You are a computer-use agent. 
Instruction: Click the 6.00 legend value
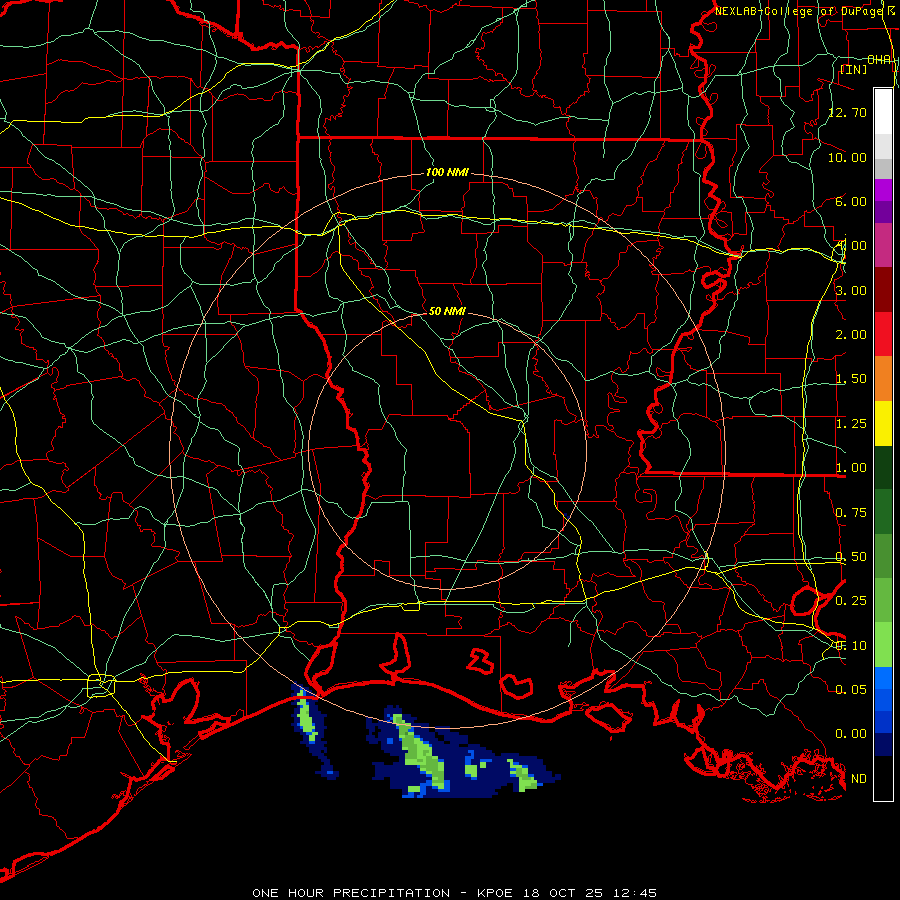[851, 201]
